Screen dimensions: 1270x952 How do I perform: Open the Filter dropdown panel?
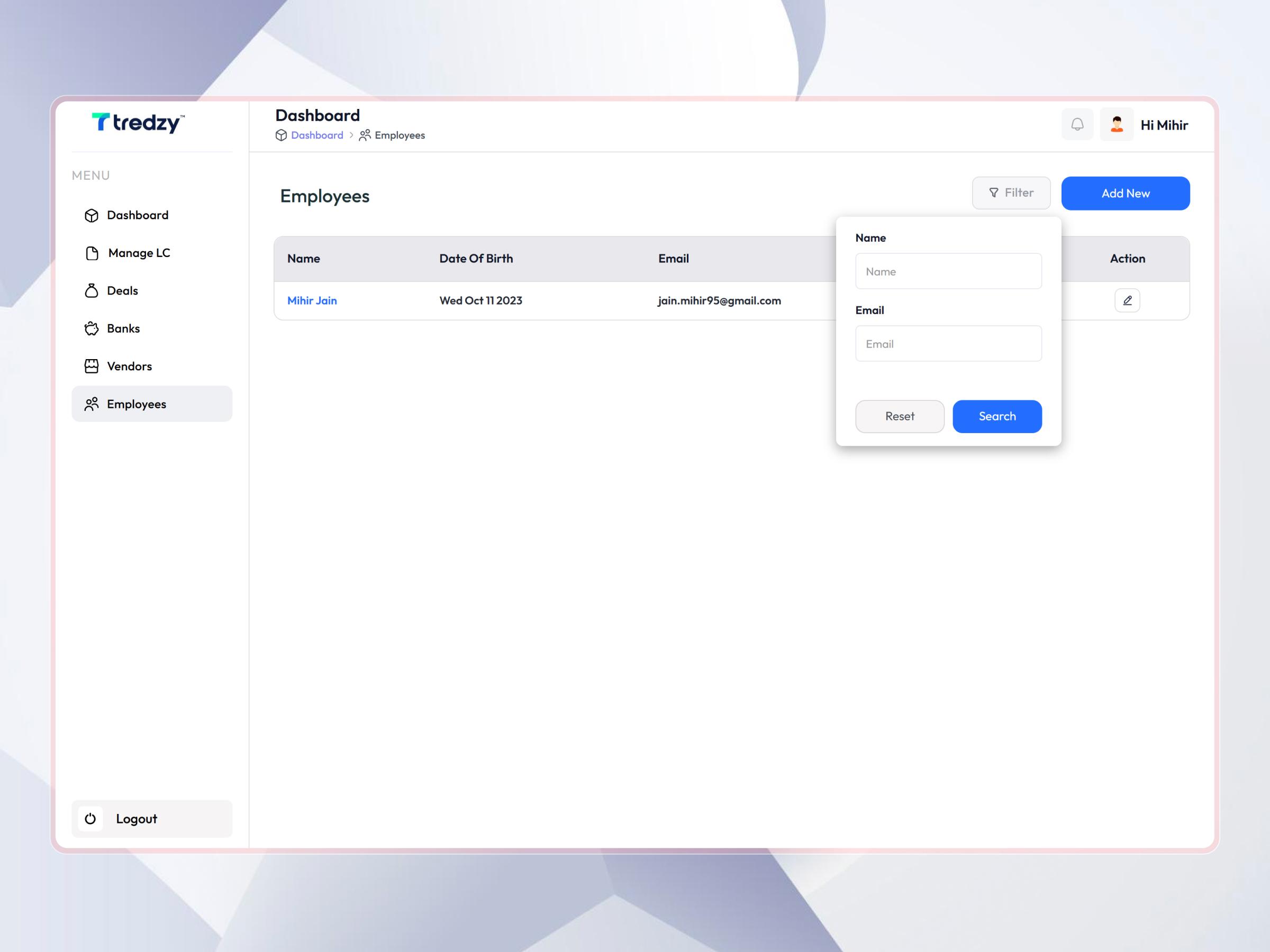tap(1011, 193)
